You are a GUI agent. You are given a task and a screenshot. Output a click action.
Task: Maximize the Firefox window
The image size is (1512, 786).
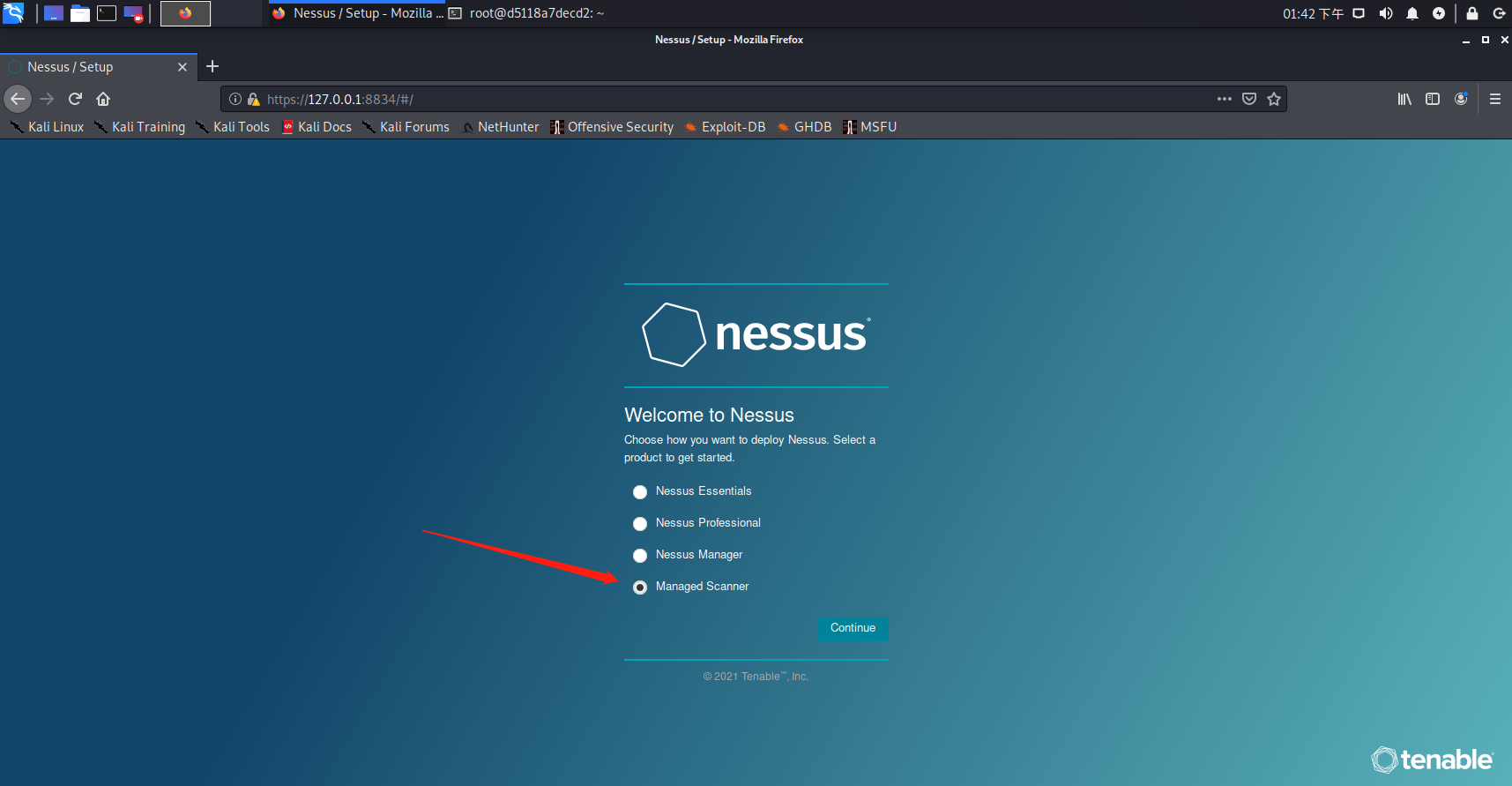tap(1486, 40)
